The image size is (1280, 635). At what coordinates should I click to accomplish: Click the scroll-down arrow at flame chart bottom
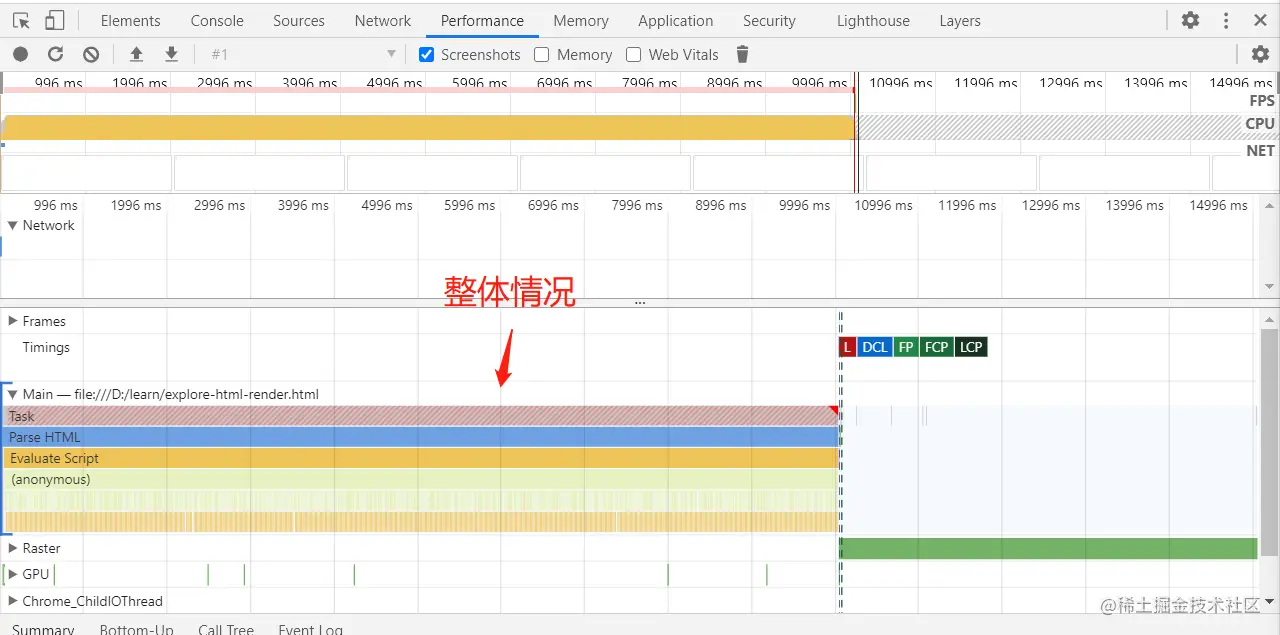[x=1269, y=602]
